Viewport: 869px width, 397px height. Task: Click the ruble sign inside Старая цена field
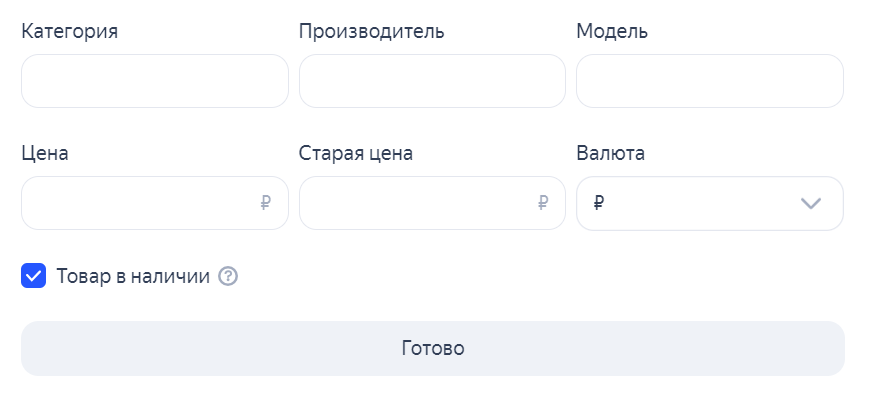[x=543, y=203]
